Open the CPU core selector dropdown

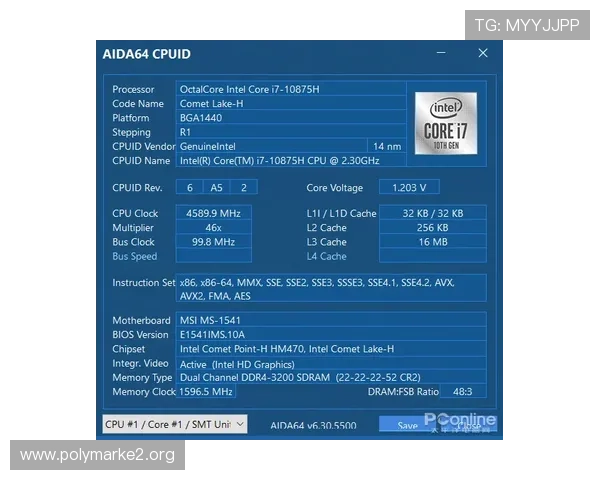point(174,424)
